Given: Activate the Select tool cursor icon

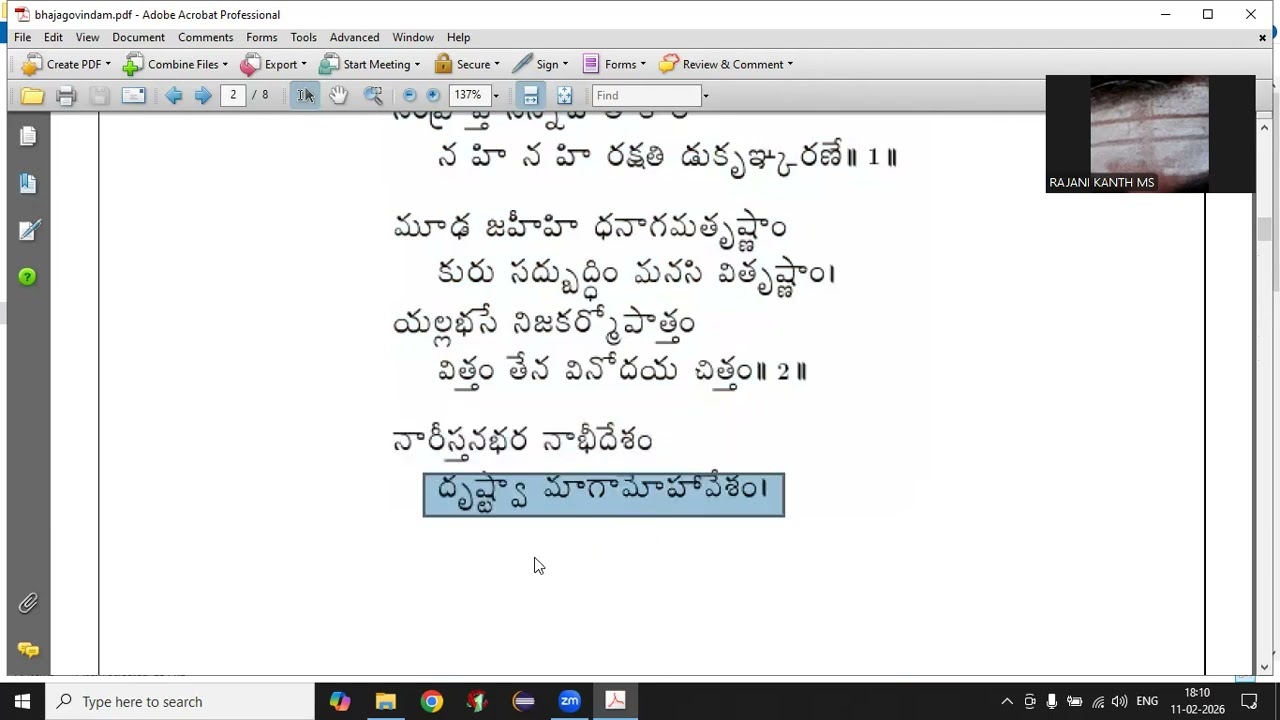Looking at the screenshot, I should point(305,95).
